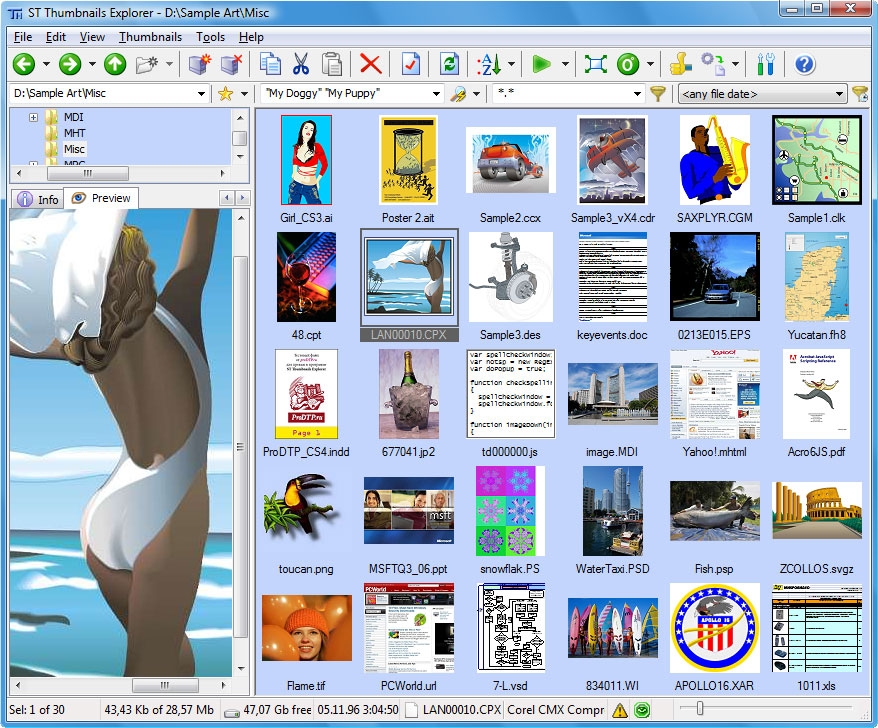This screenshot has width=878, height=728.
Task: Refresh the thumbnail view
Action: 449,64
